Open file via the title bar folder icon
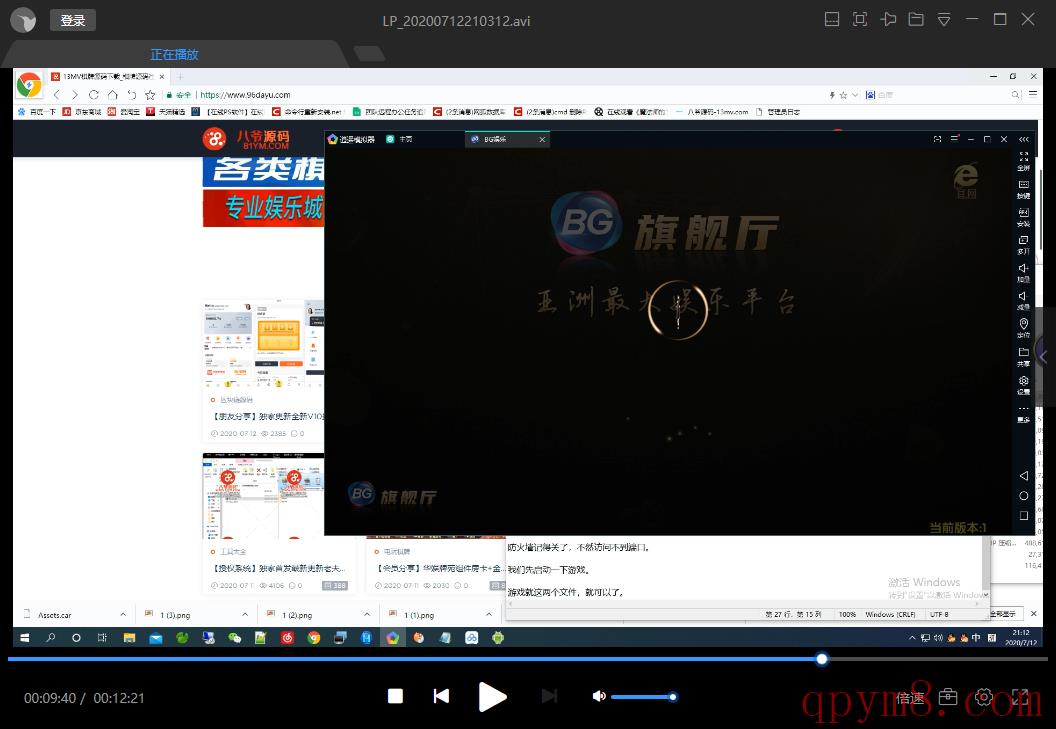 pyautogui.click(x=916, y=20)
